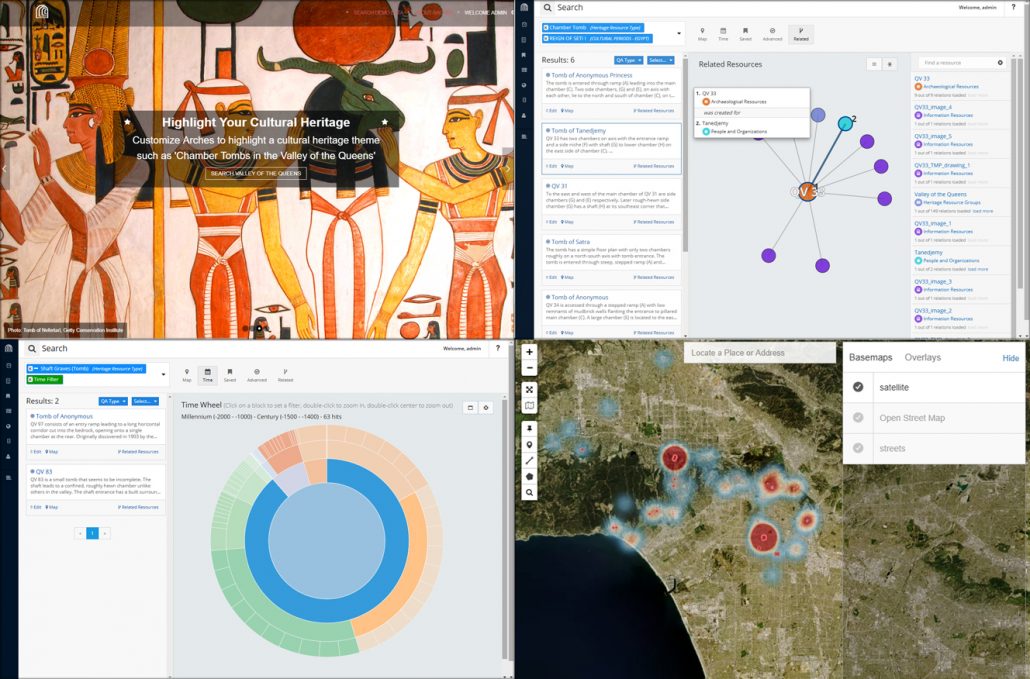Click the light blue center of Time Wheel
The width and height of the screenshot is (1030, 679).
pos(326,540)
